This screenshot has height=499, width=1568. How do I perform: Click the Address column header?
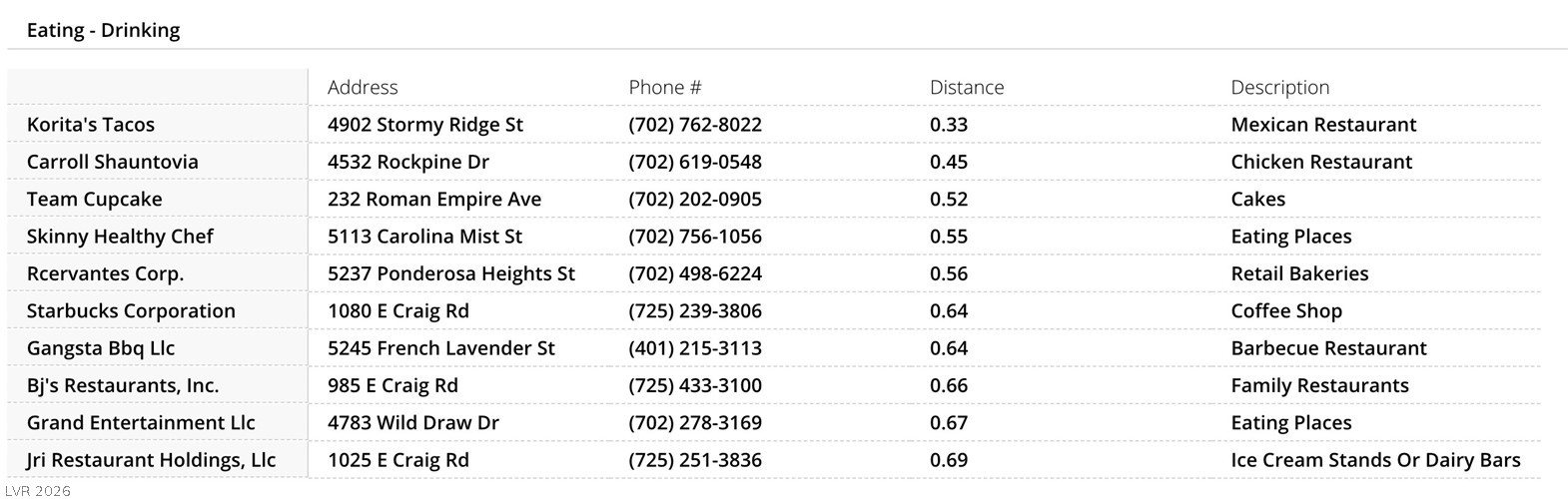point(363,88)
